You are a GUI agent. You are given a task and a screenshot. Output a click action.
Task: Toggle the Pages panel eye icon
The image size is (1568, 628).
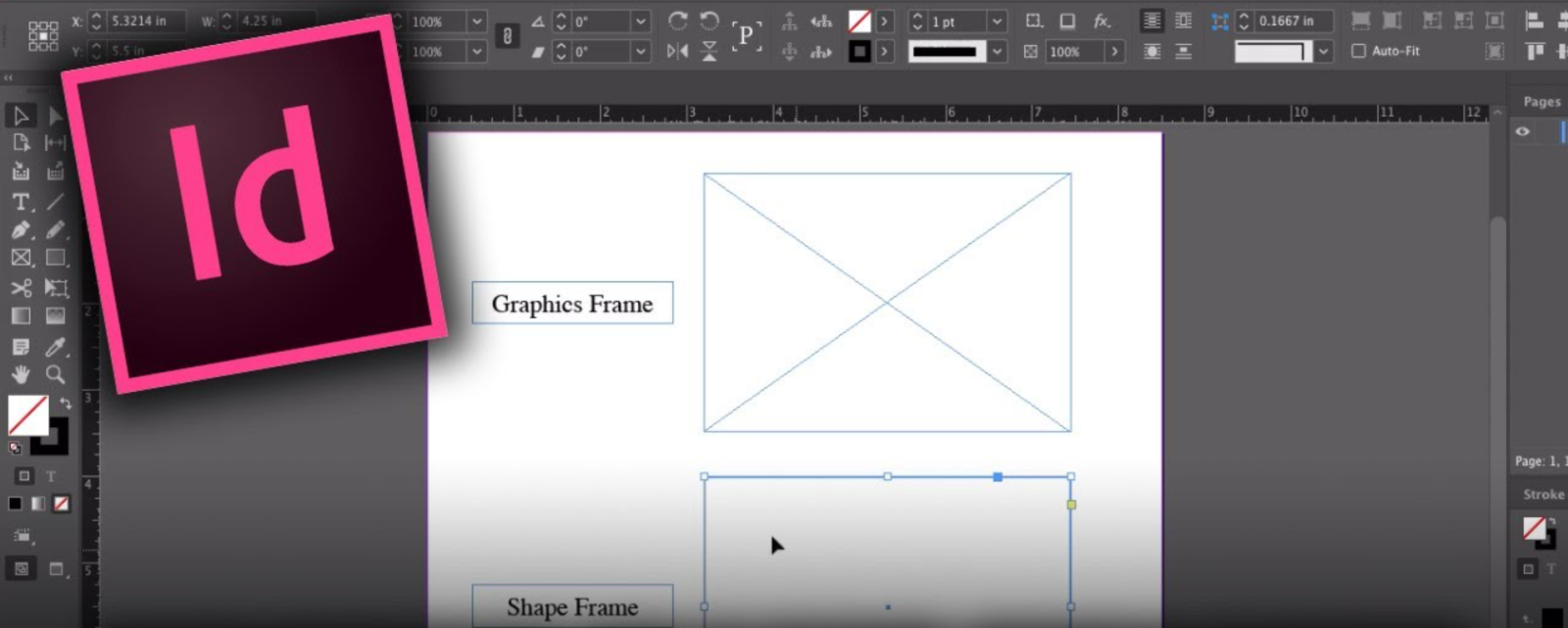pos(1523,131)
